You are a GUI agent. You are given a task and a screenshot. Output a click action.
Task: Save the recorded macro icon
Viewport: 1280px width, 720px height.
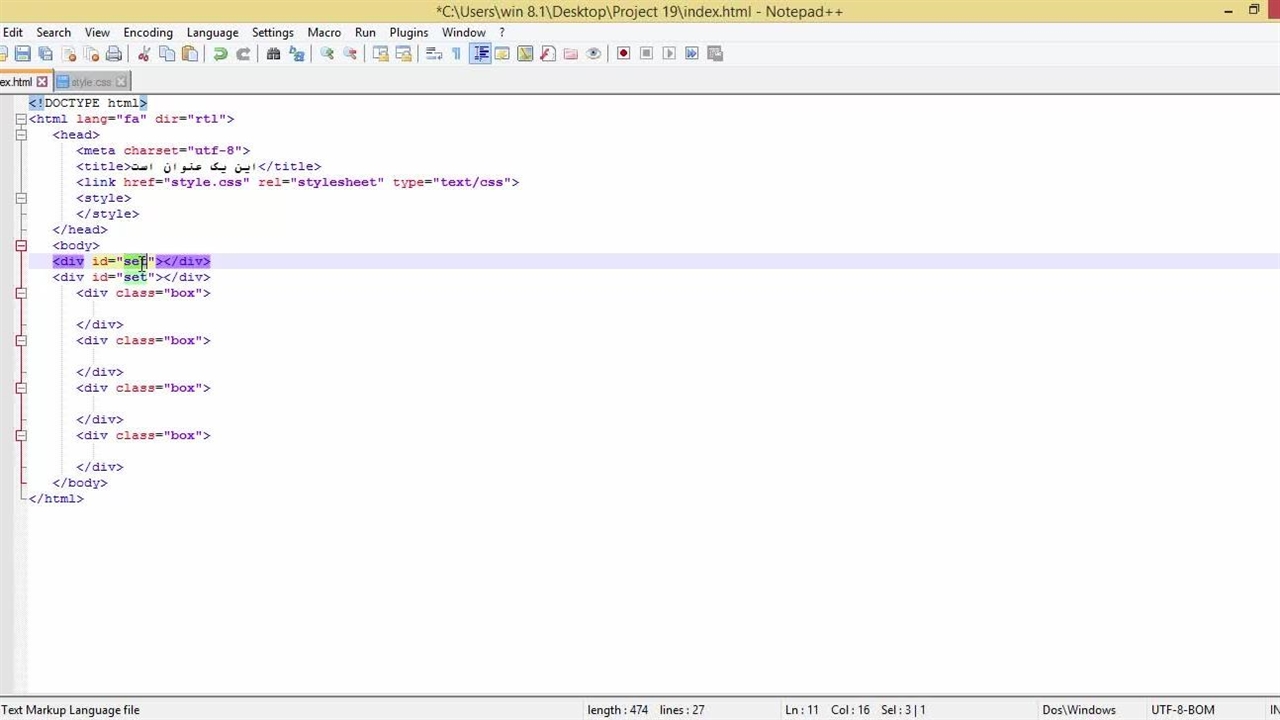click(715, 54)
